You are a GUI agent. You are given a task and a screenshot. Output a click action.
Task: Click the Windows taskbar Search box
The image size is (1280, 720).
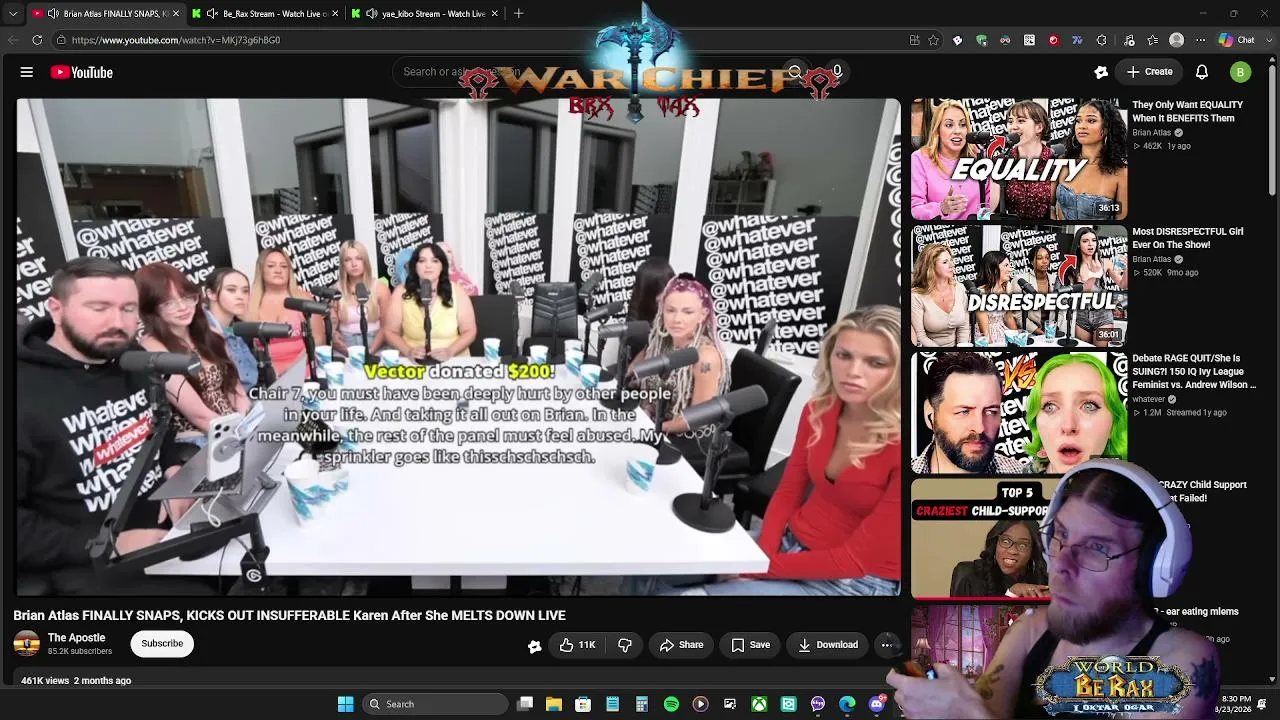click(x=434, y=704)
